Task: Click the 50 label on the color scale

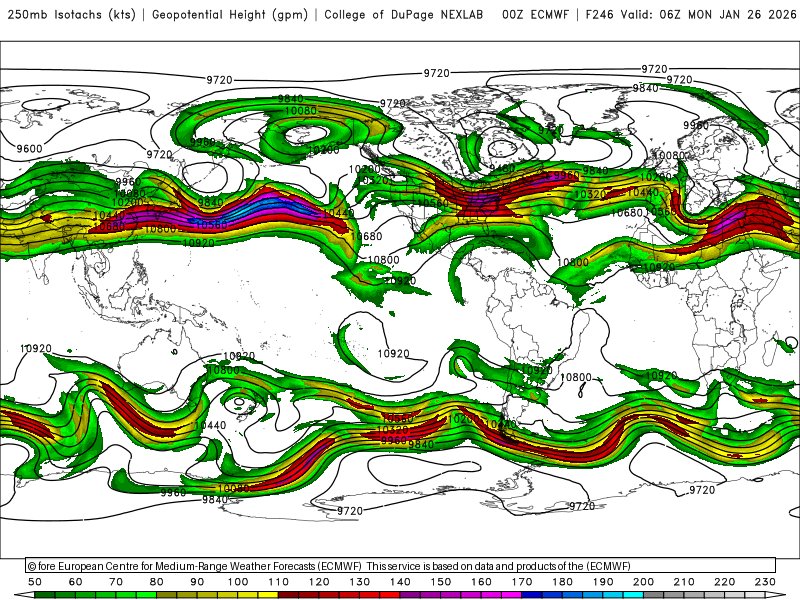Action: 35,582
